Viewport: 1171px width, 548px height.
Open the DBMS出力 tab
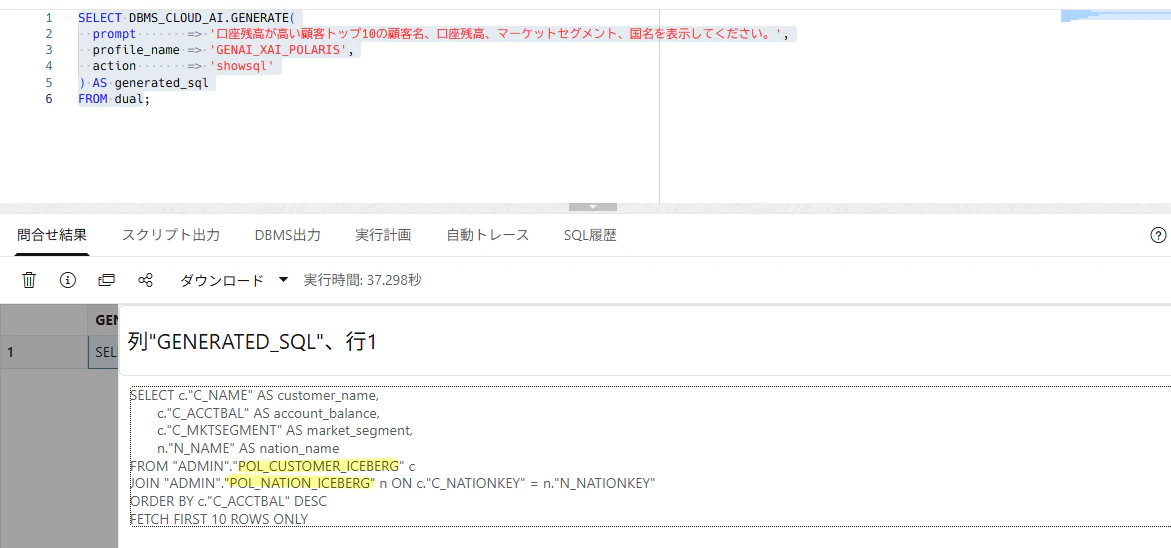pos(288,235)
